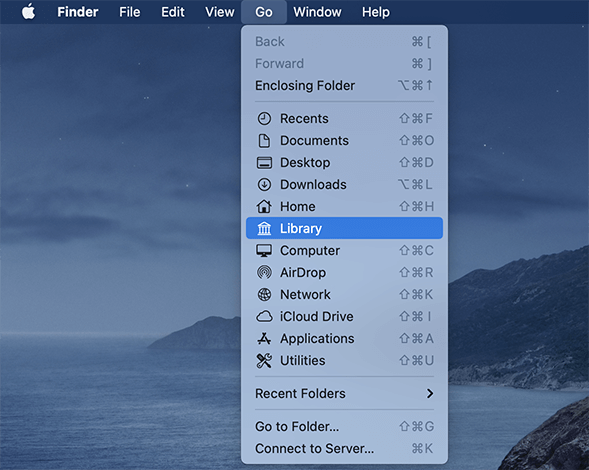The image size is (589, 470).
Task: Open the View menu
Action: (x=220, y=12)
